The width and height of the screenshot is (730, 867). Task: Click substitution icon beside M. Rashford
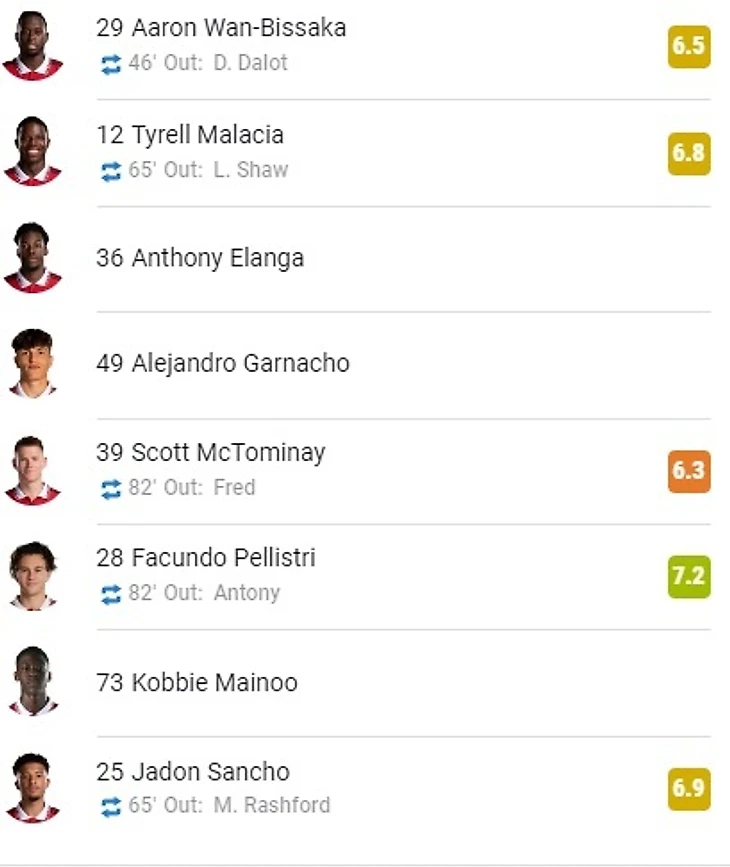tap(110, 806)
